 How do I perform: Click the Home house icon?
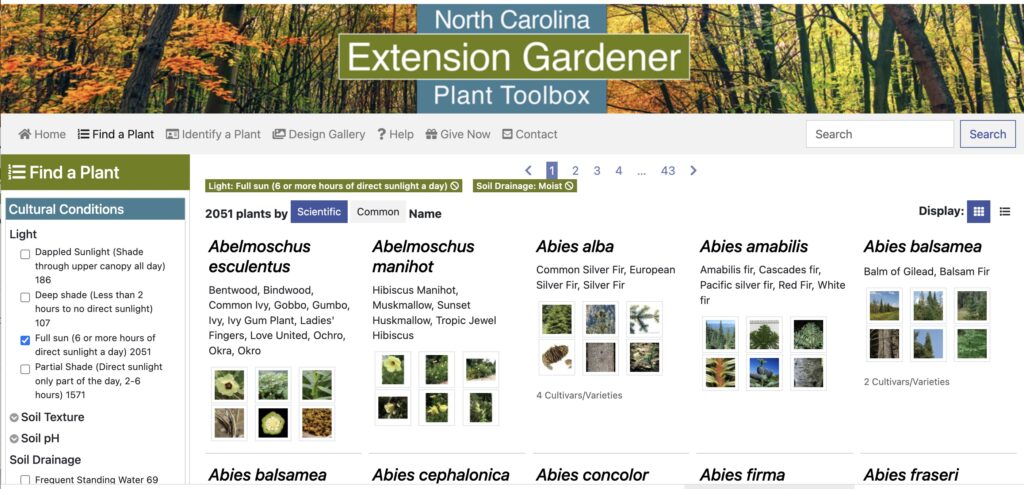(25, 134)
